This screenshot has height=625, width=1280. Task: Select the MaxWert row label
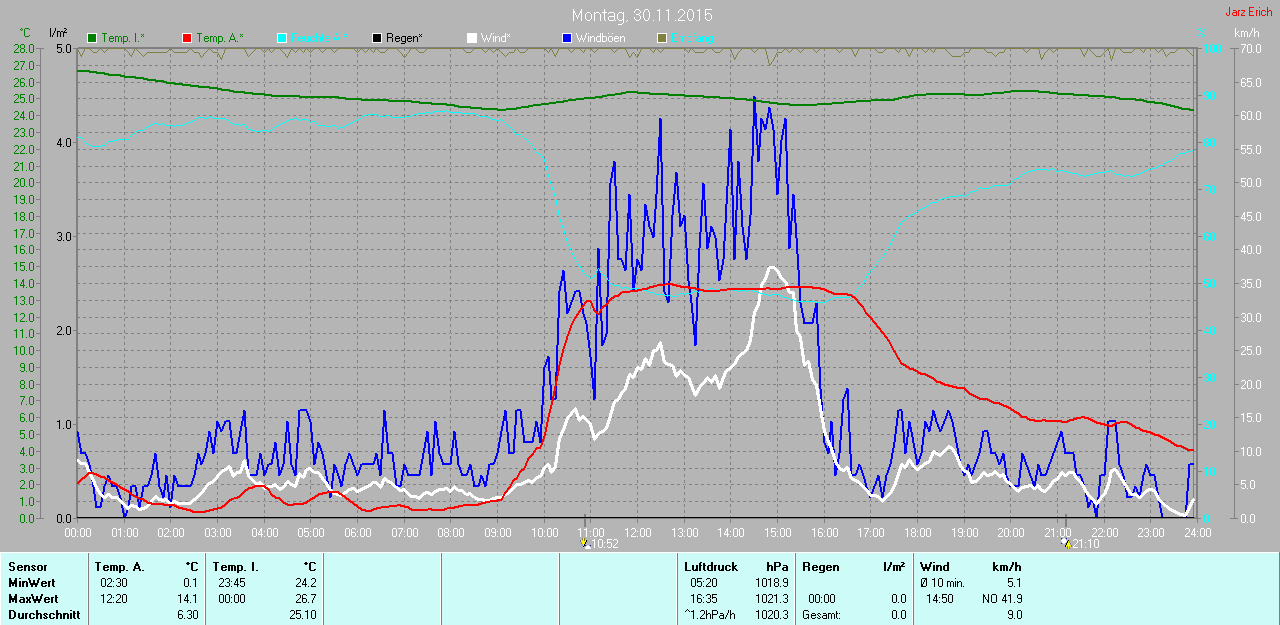click(x=32, y=599)
